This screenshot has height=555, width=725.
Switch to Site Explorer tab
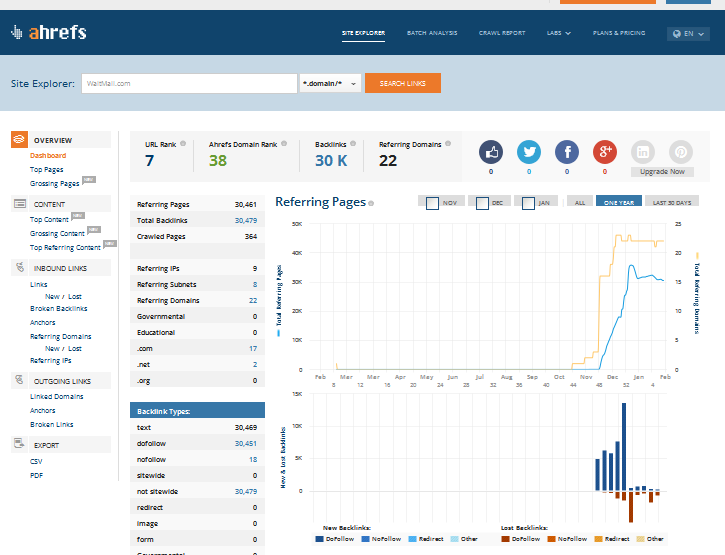click(363, 33)
